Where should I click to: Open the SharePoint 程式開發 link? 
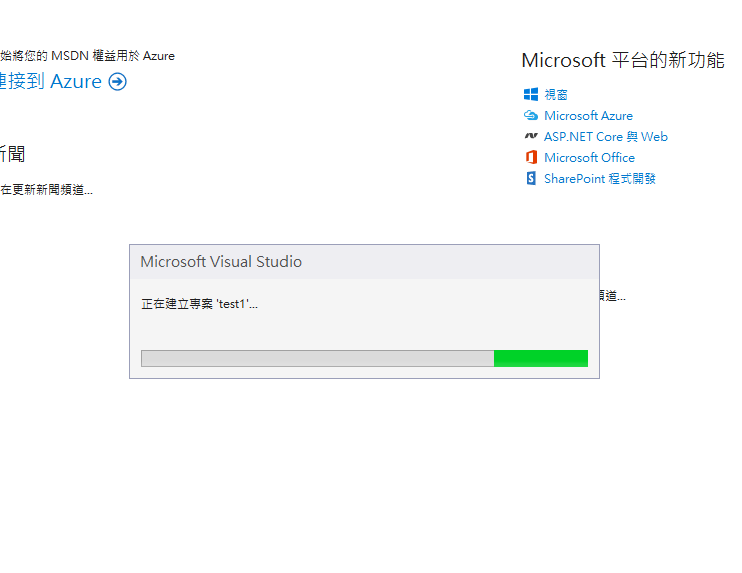[x=600, y=179]
